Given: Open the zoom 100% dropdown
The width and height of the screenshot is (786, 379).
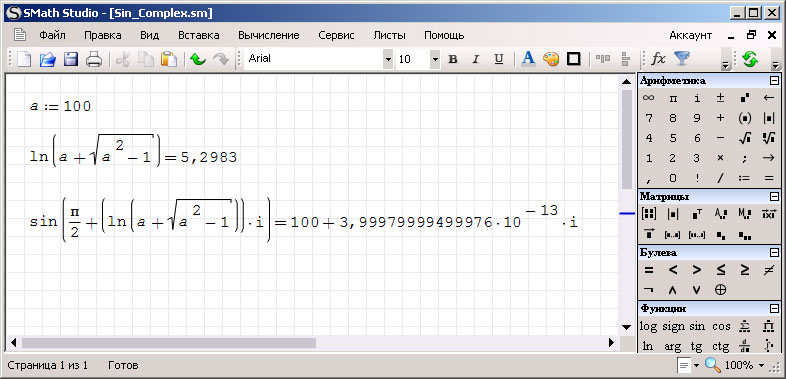Looking at the screenshot, I should [x=762, y=365].
